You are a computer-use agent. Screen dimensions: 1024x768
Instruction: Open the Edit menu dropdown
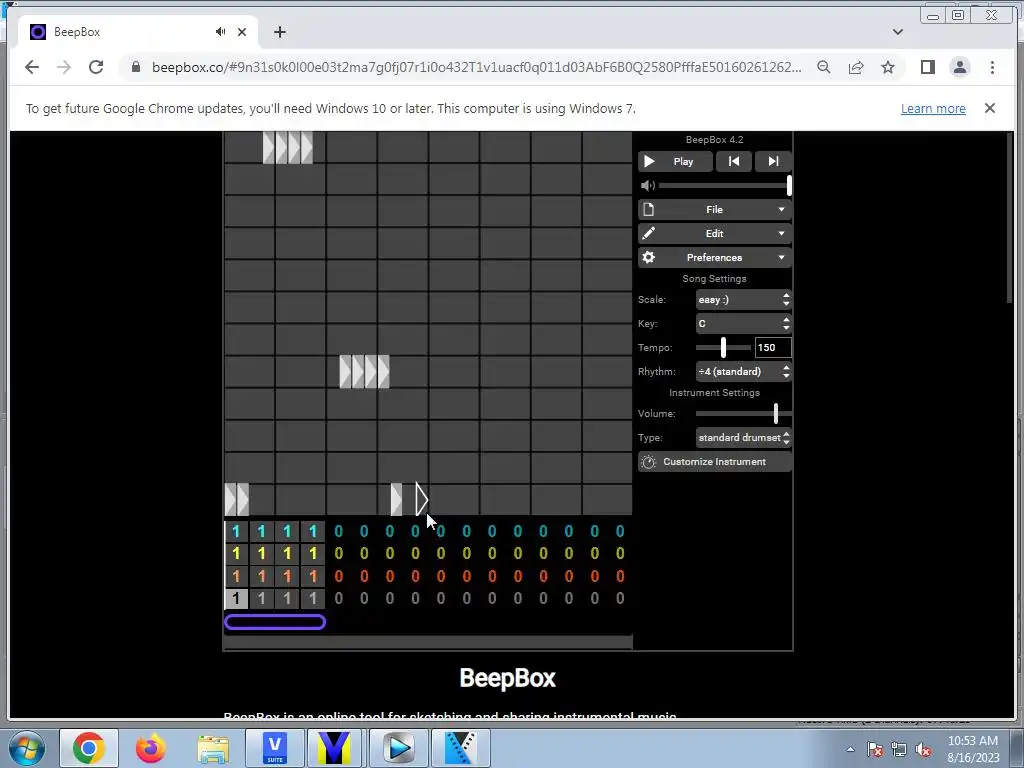714,234
